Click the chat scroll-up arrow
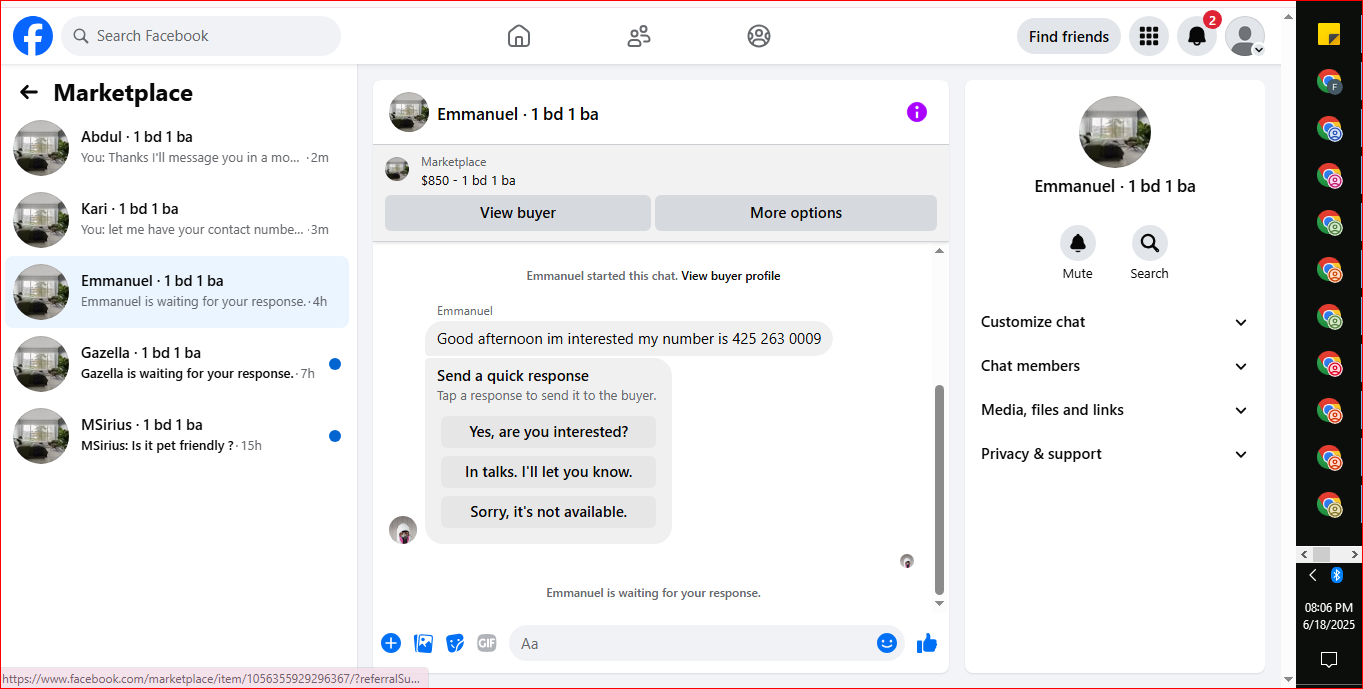Image resolution: width=1363 pixels, height=689 pixels. coord(938,251)
